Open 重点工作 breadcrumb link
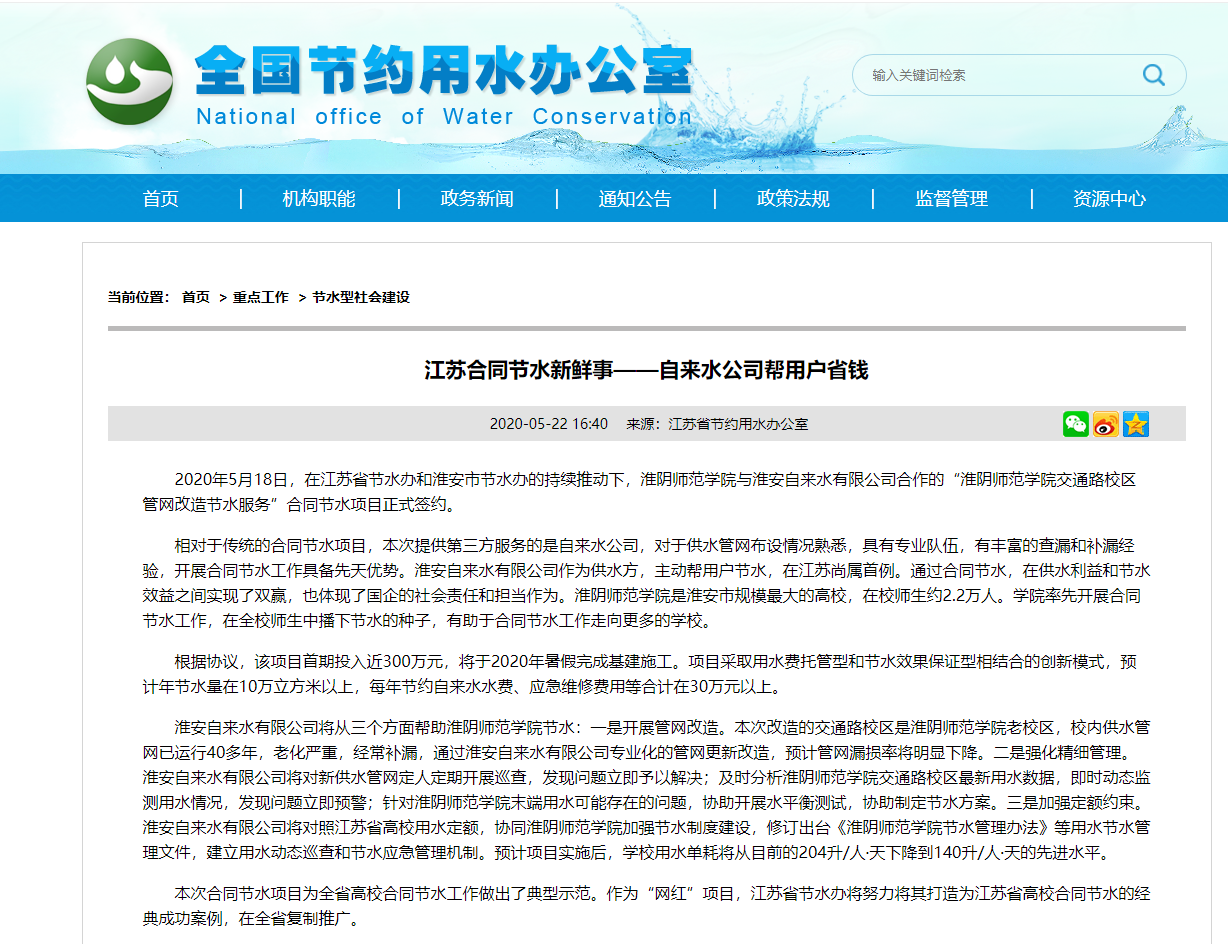 point(261,297)
